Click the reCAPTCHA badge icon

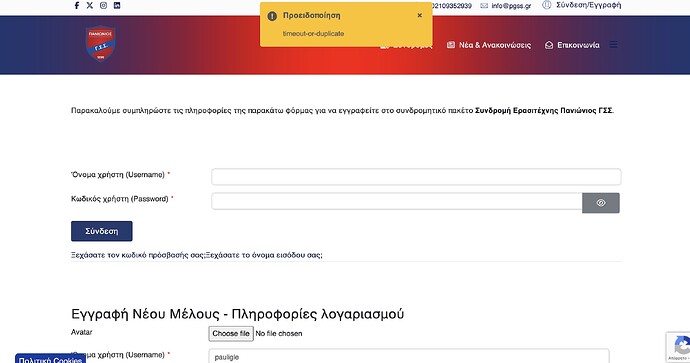[679, 347]
